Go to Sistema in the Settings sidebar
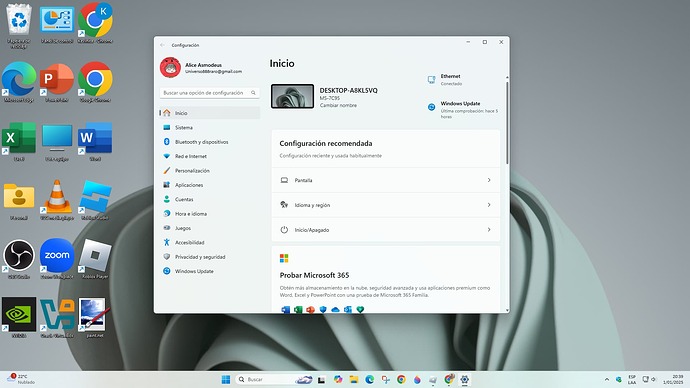This screenshot has width=690, height=388. (209, 128)
